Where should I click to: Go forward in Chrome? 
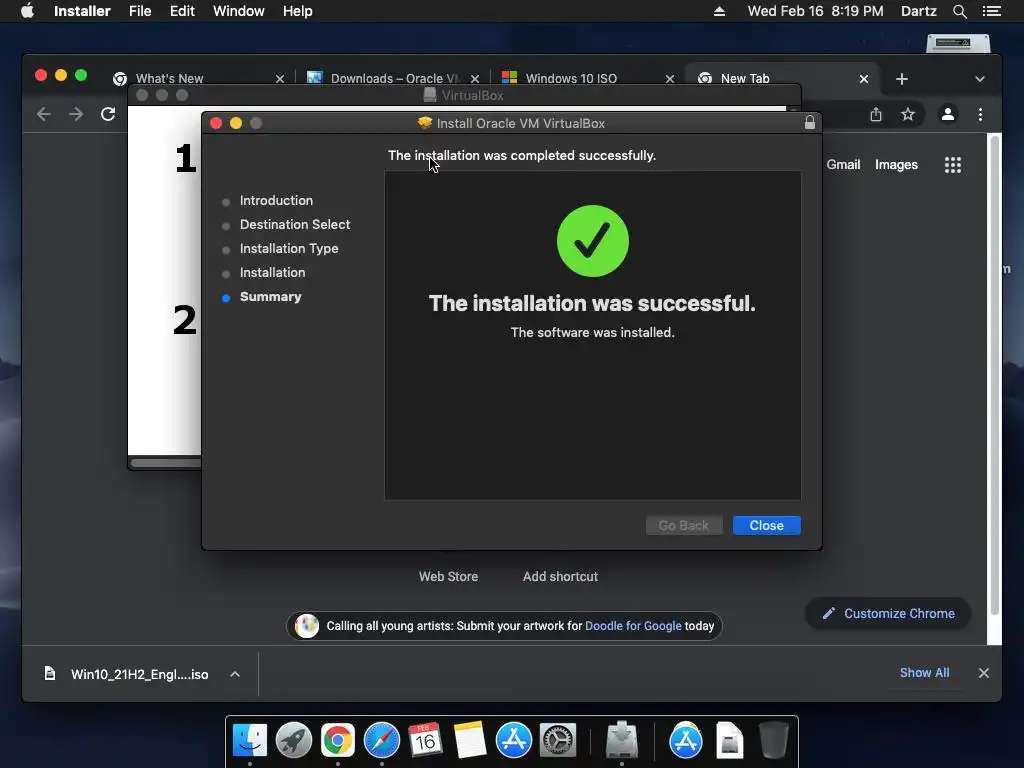click(x=76, y=114)
